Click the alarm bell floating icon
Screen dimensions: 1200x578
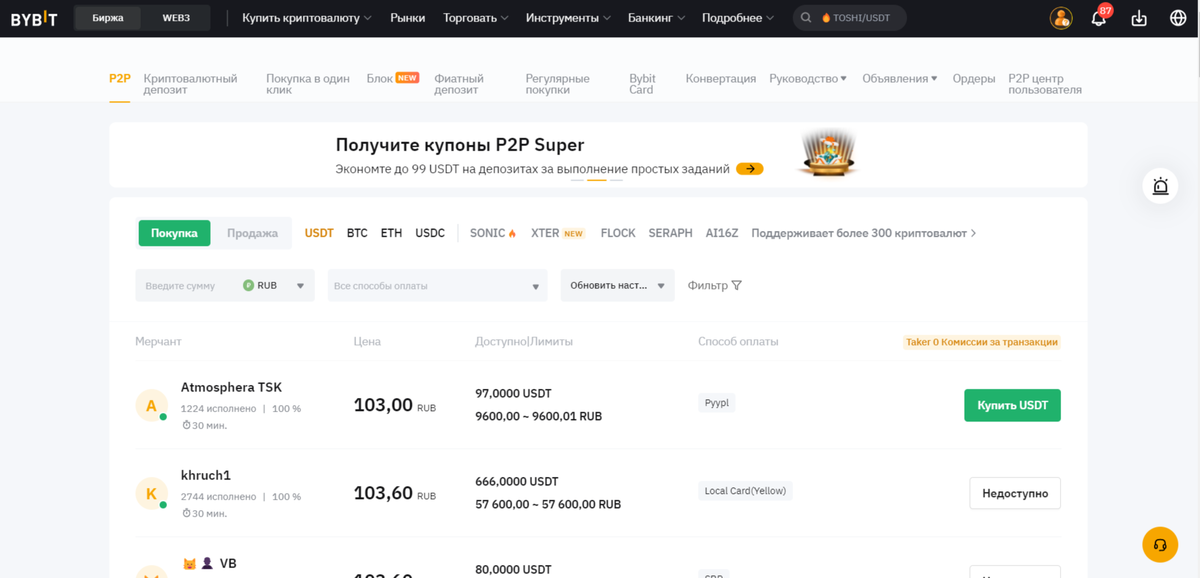(1160, 186)
